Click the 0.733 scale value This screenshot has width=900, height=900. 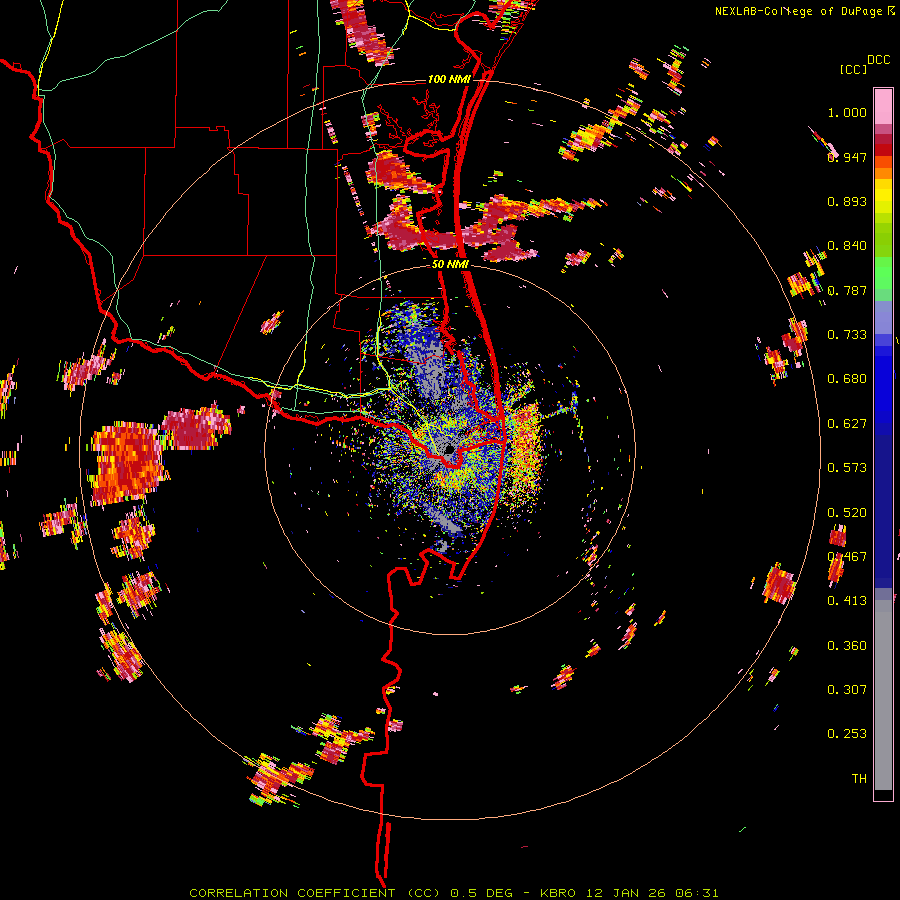(847, 335)
